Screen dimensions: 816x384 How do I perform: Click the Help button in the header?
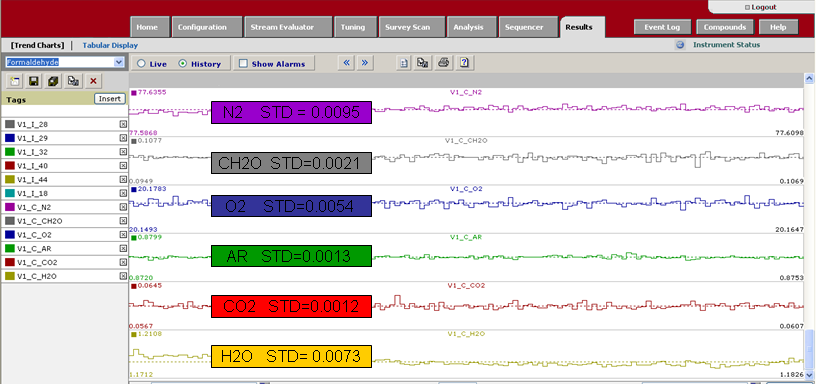click(779, 27)
